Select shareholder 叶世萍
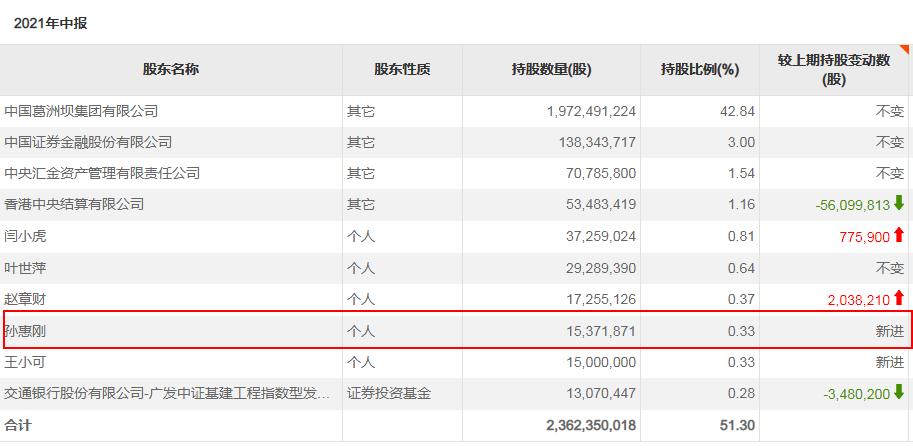Viewport: 913px width, 448px height. (24, 268)
